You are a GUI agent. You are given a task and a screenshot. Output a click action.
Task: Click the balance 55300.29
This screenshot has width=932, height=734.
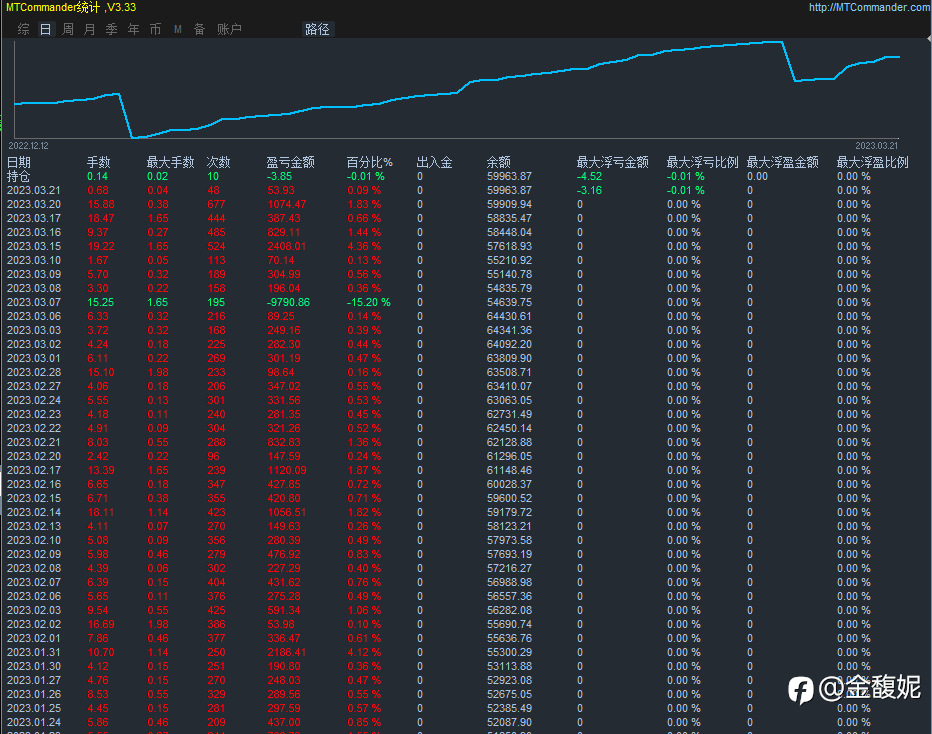[x=509, y=653]
